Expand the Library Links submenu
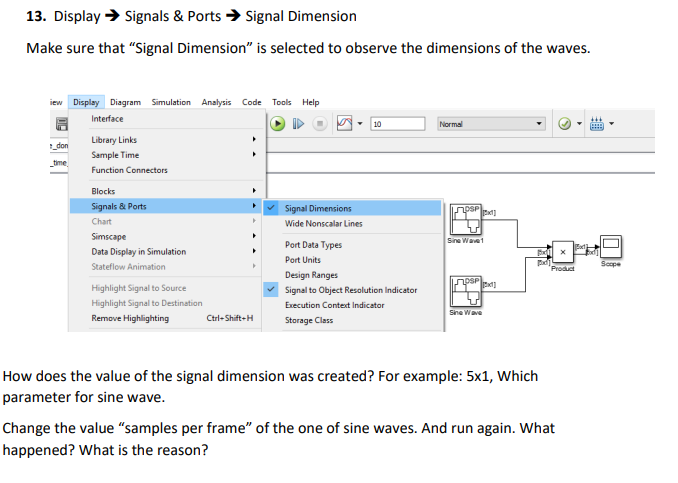 [x=166, y=140]
